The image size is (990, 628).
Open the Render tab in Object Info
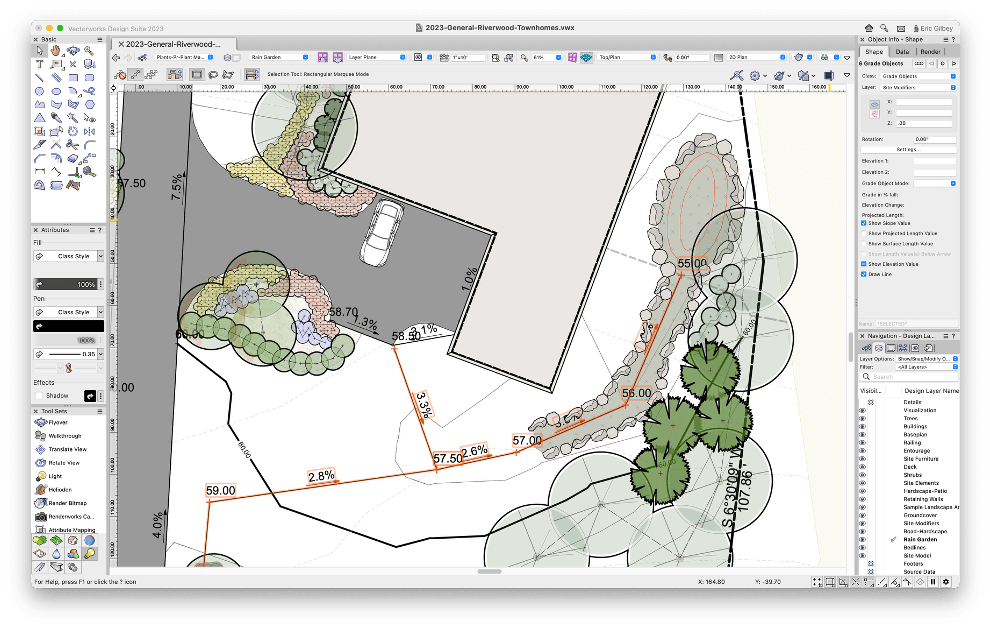[x=930, y=51]
